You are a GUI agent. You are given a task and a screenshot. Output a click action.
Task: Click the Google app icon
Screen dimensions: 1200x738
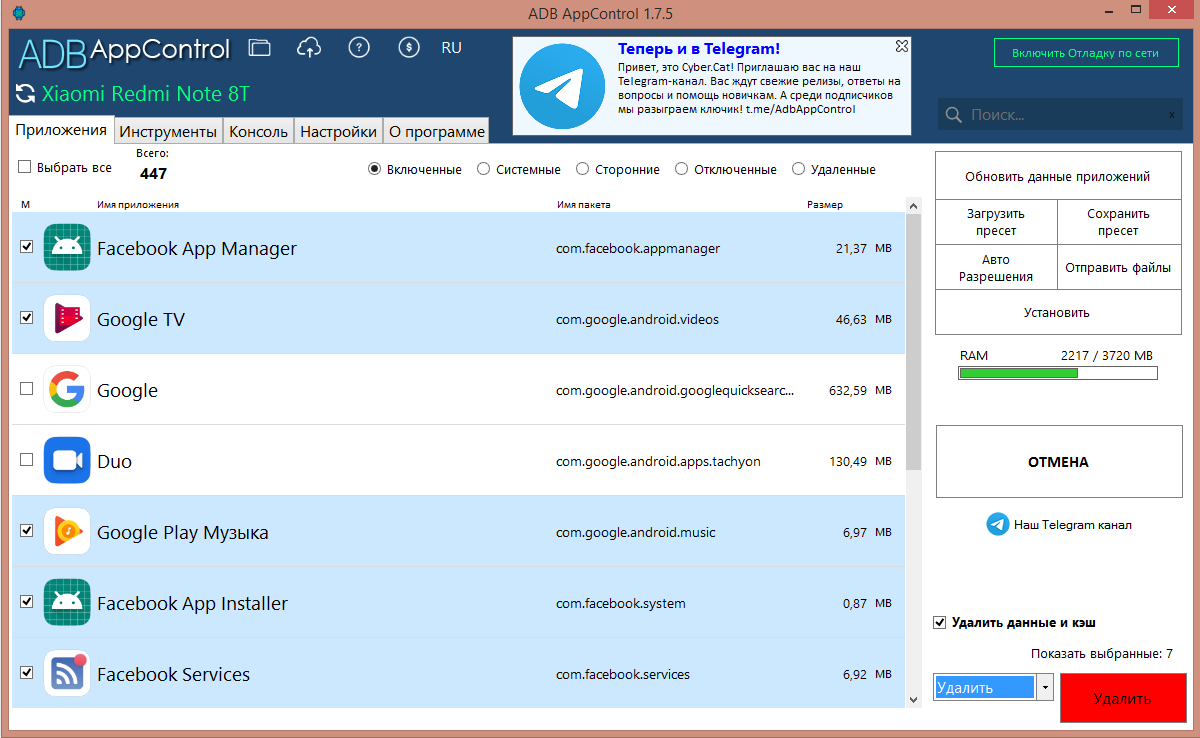click(67, 390)
